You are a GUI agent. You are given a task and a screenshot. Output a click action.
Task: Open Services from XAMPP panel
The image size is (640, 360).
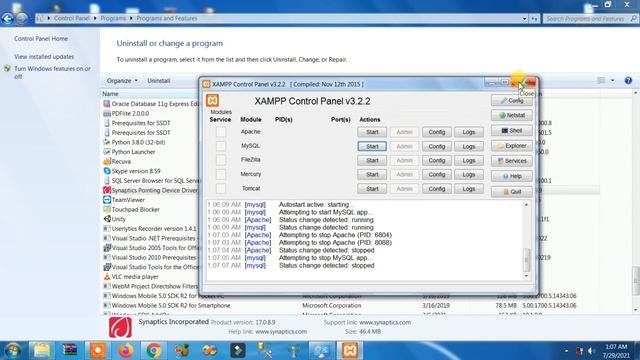click(x=512, y=161)
